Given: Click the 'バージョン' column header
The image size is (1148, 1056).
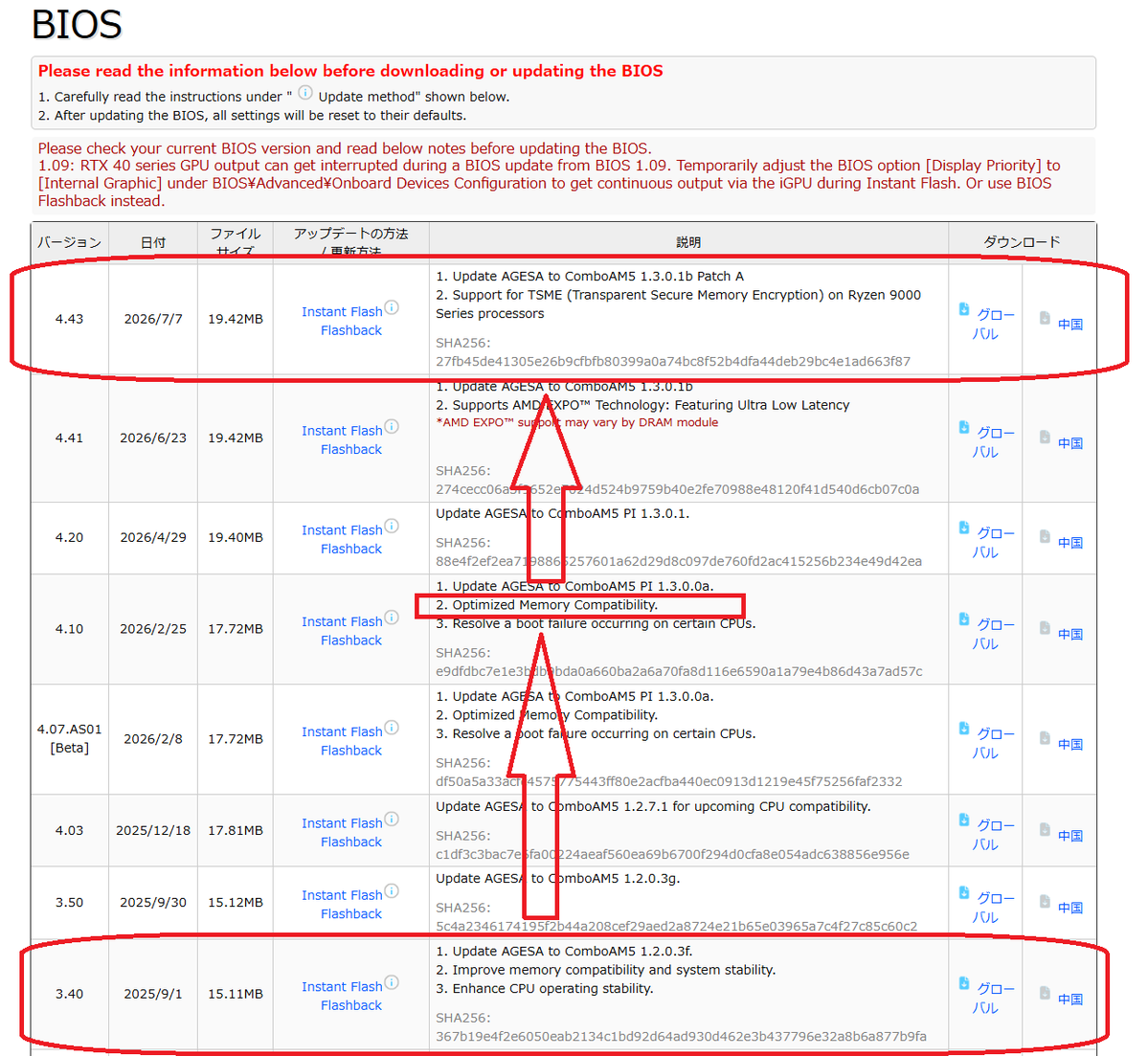Looking at the screenshot, I should (x=70, y=242).
